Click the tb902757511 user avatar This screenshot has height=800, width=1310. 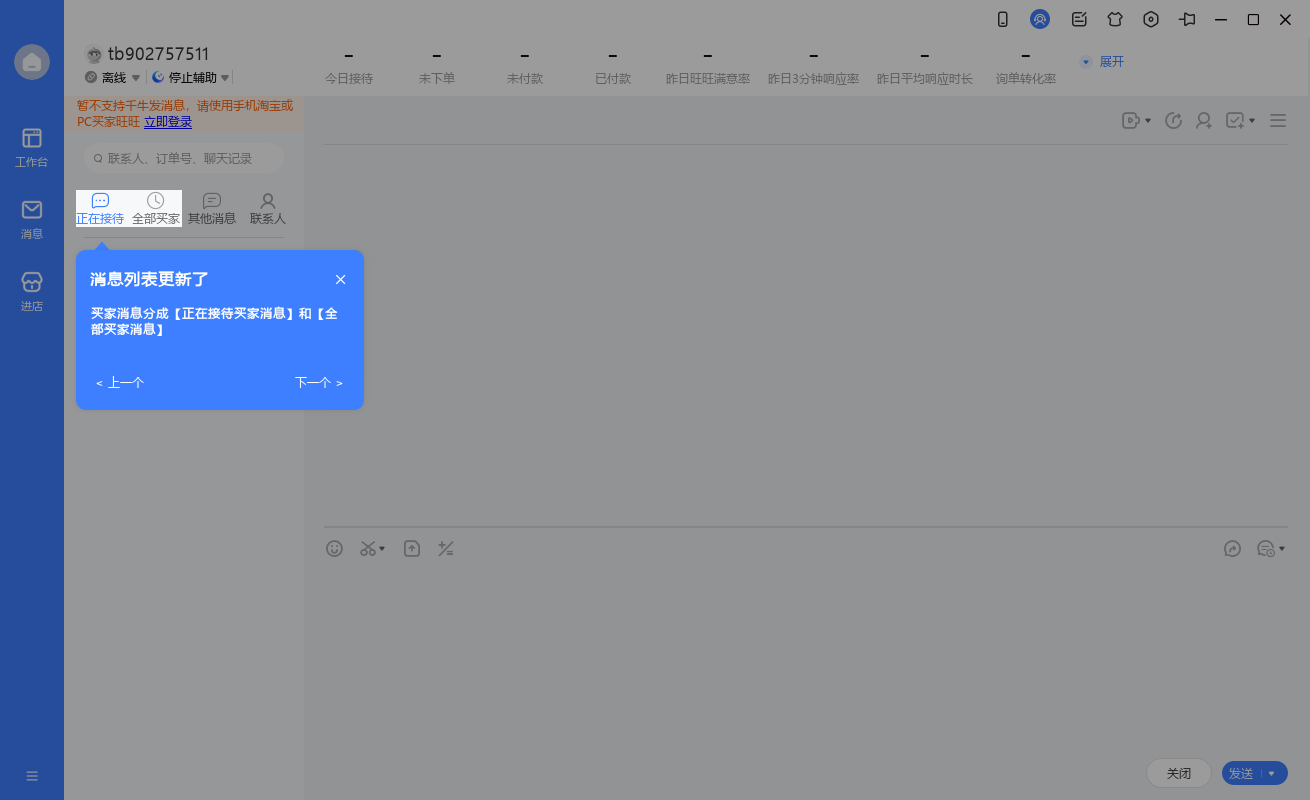(x=94, y=55)
